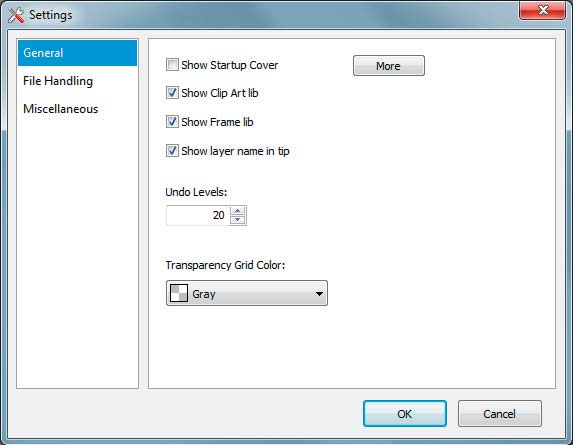
Task: Switch to File Handling settings
Action: coord(58,81)
